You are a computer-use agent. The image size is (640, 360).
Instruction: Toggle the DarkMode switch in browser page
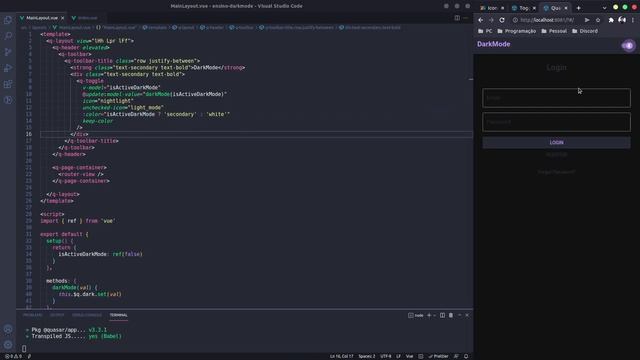click(628, 45)
